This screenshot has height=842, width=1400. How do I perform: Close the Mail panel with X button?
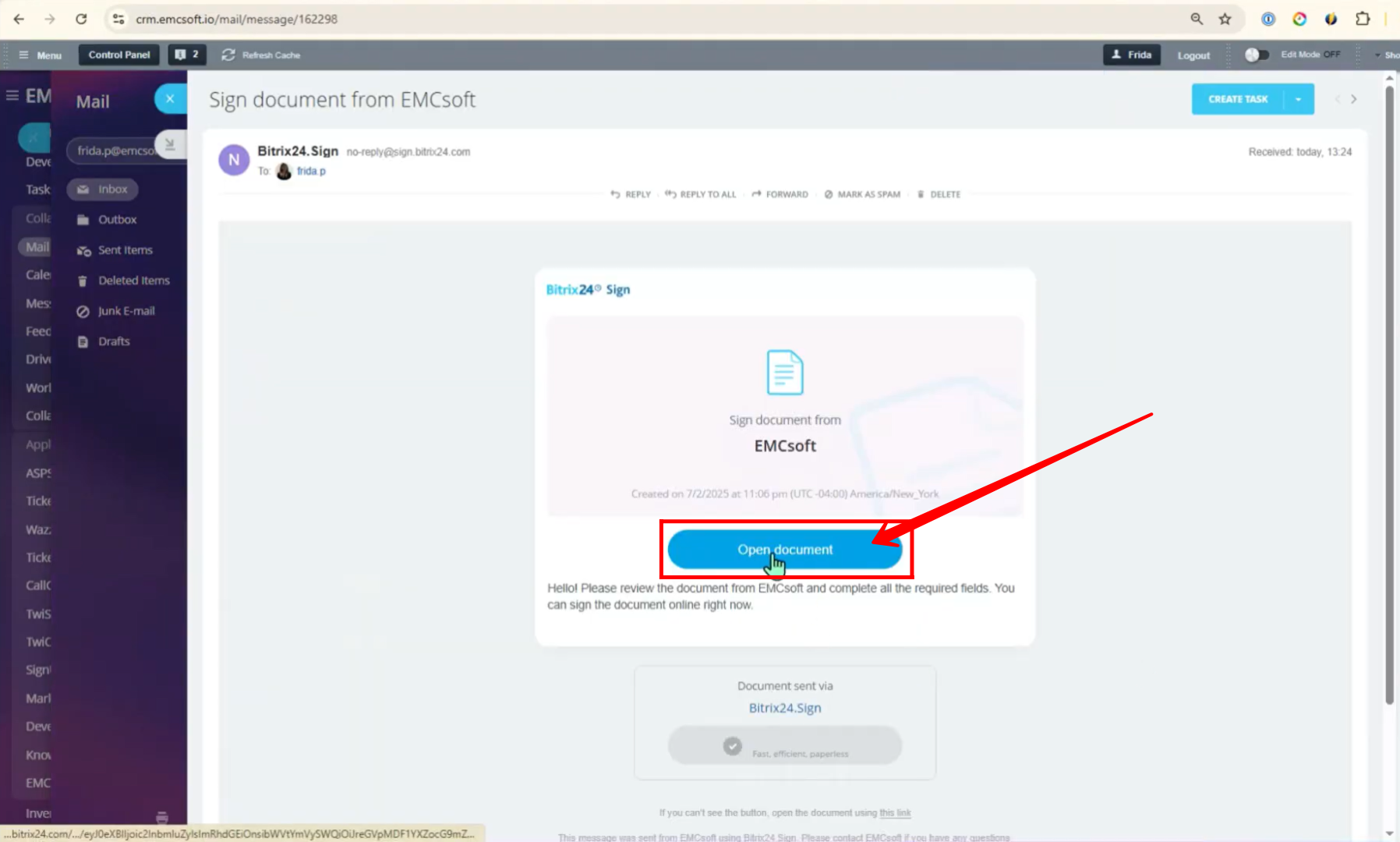[170, 99]
